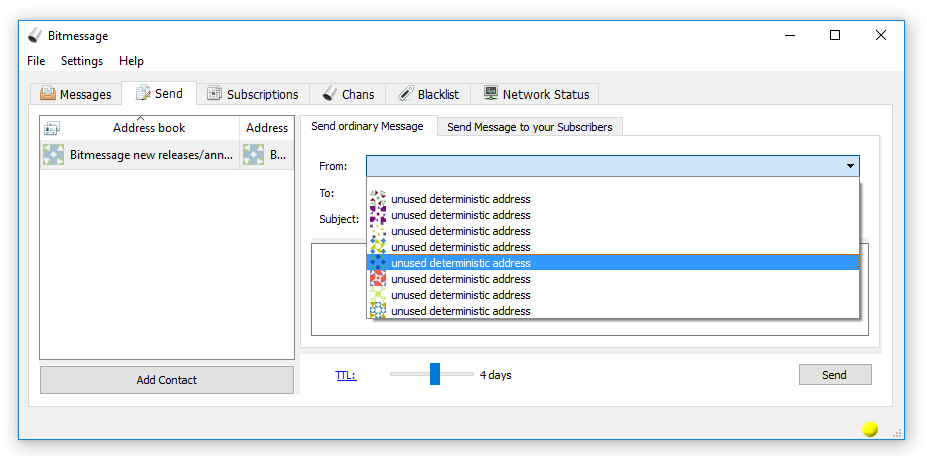
Task: Click the identicon in the Address column cell
Action: [x=254, y=155]
